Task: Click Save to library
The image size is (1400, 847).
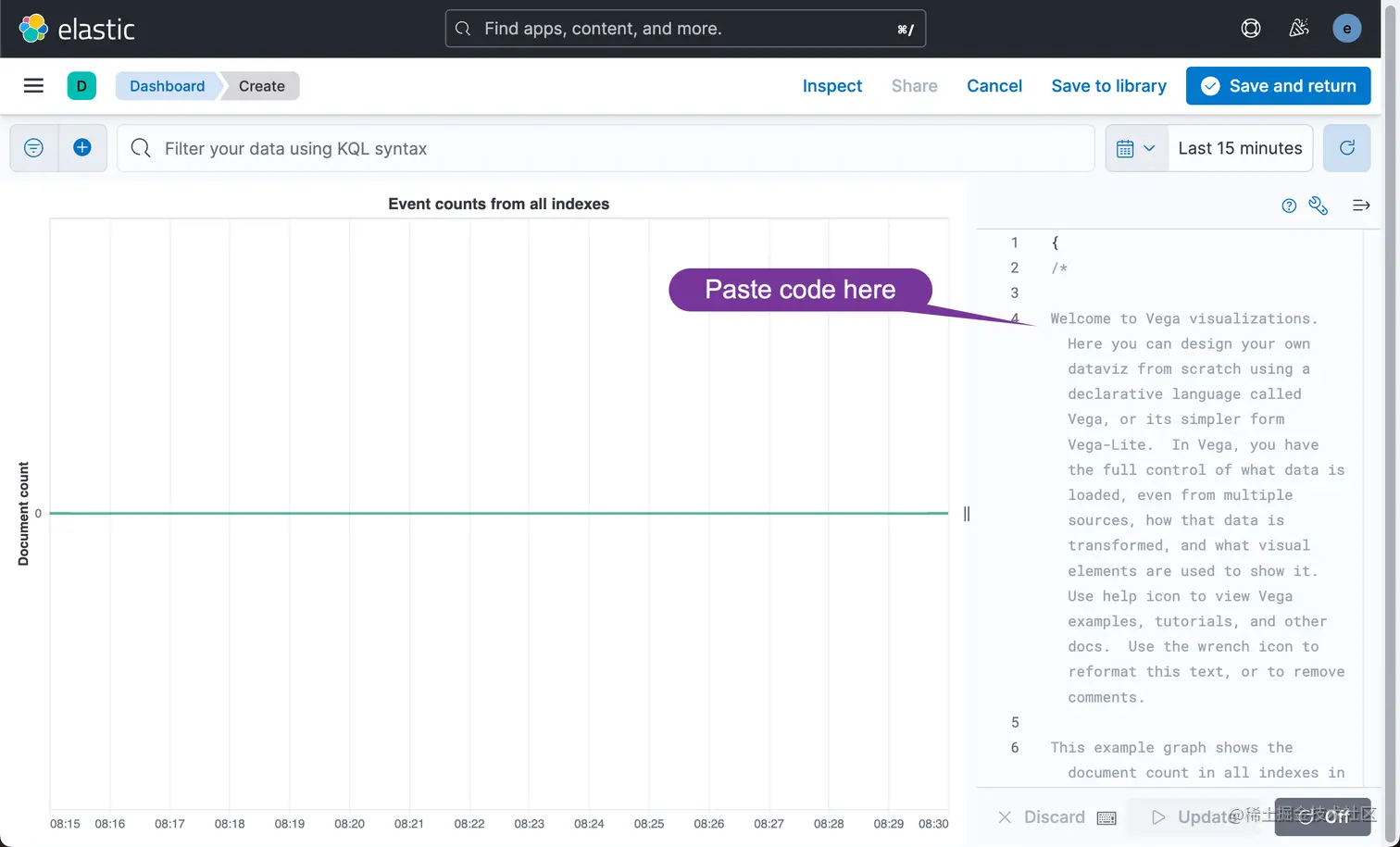Action: [x=1108, y=86]
